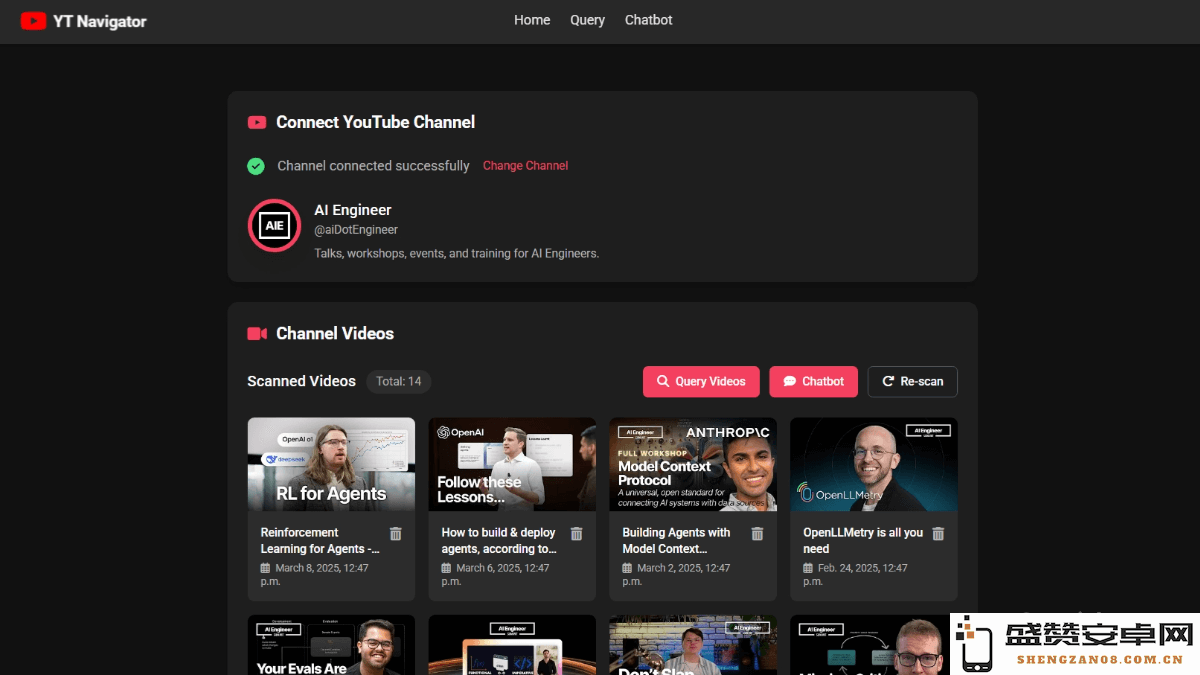This screenshot has width=1200, height=675.
Task: Click the OpenLLMetry is all you need title
Action: tap(863, 541)
